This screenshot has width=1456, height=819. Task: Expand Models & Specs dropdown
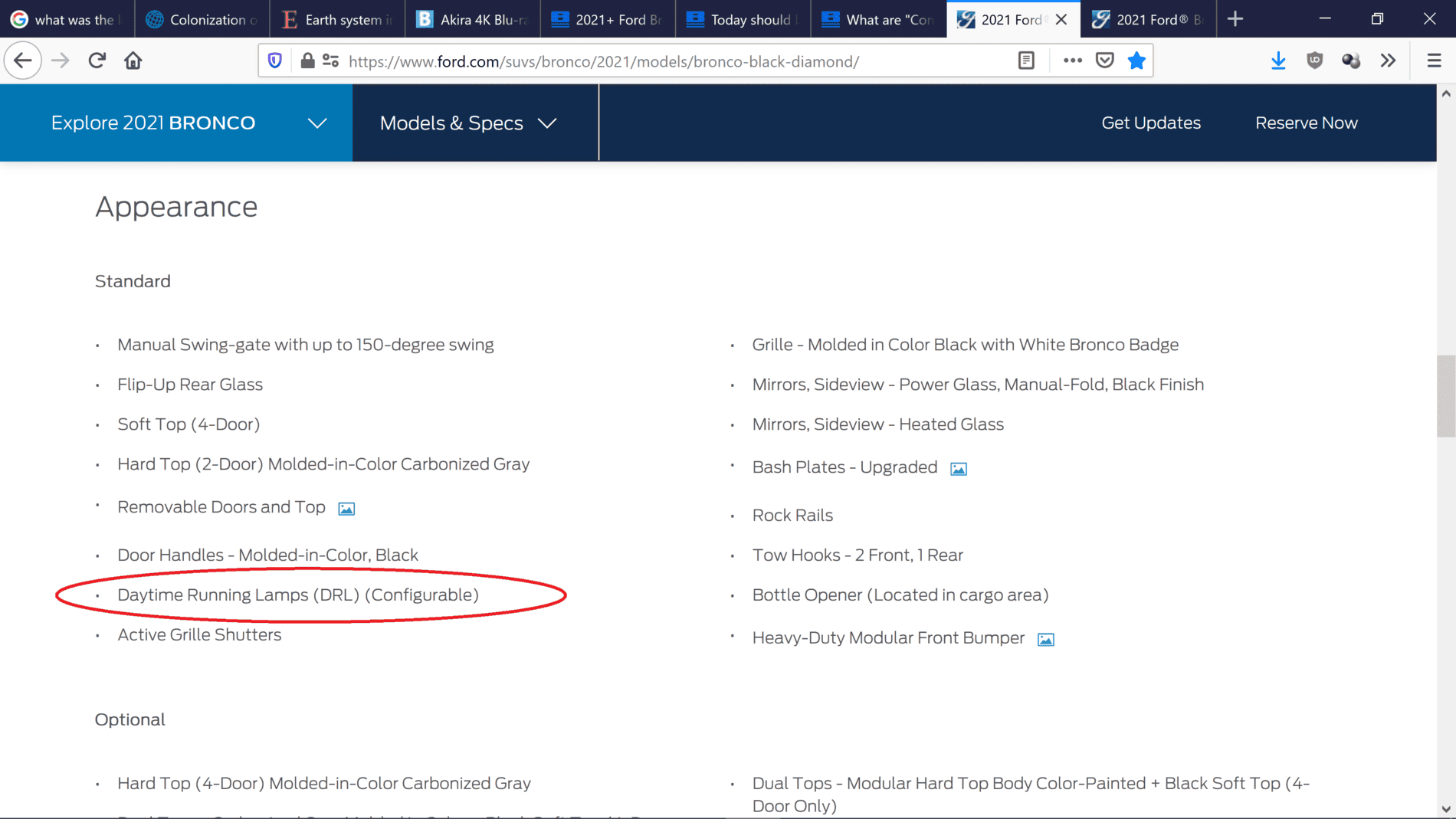pyautogui.click(x=475, y=123)
